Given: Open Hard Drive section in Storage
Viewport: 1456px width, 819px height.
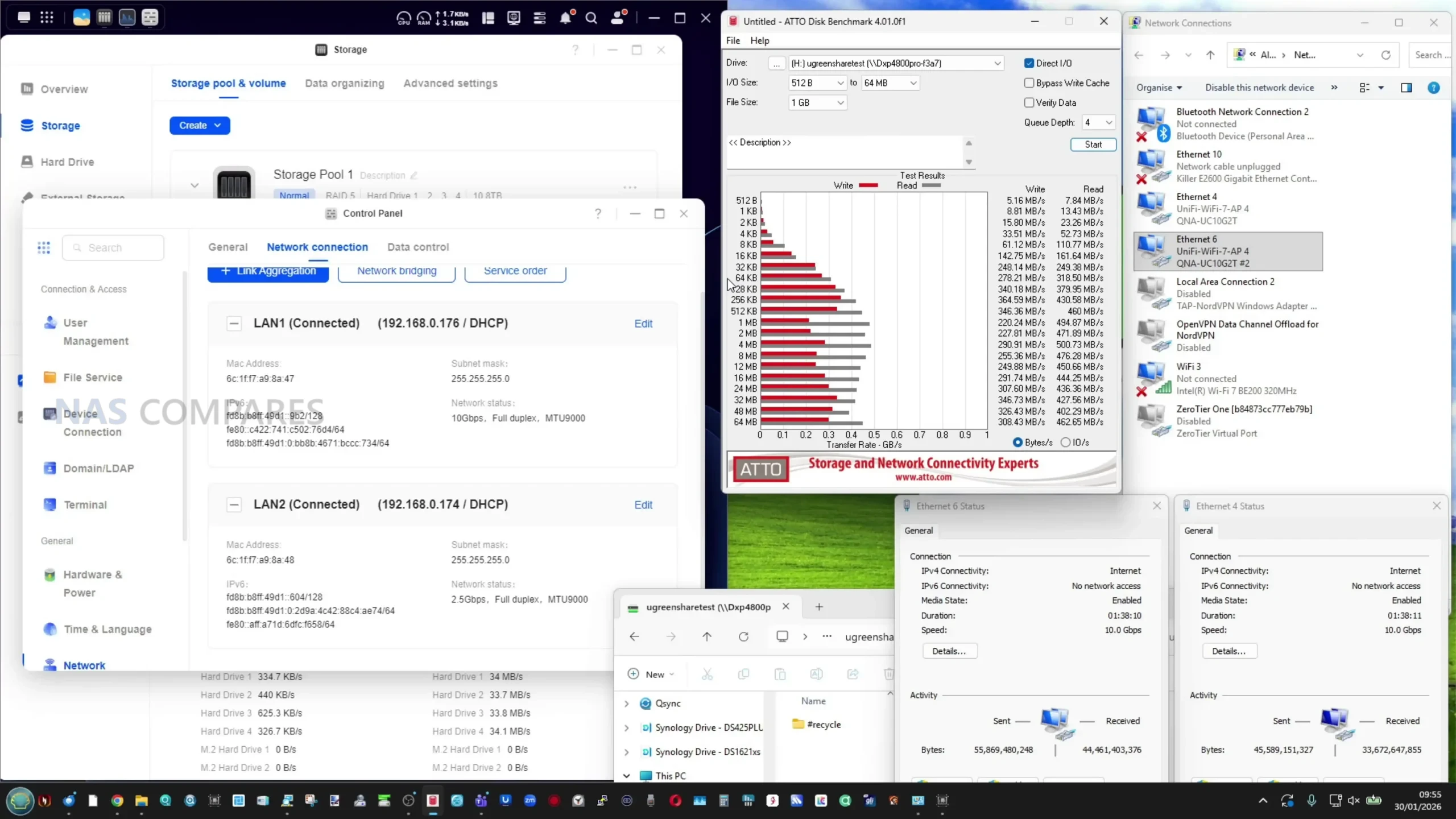Looking at the screenshot, I should click(67, 162).
